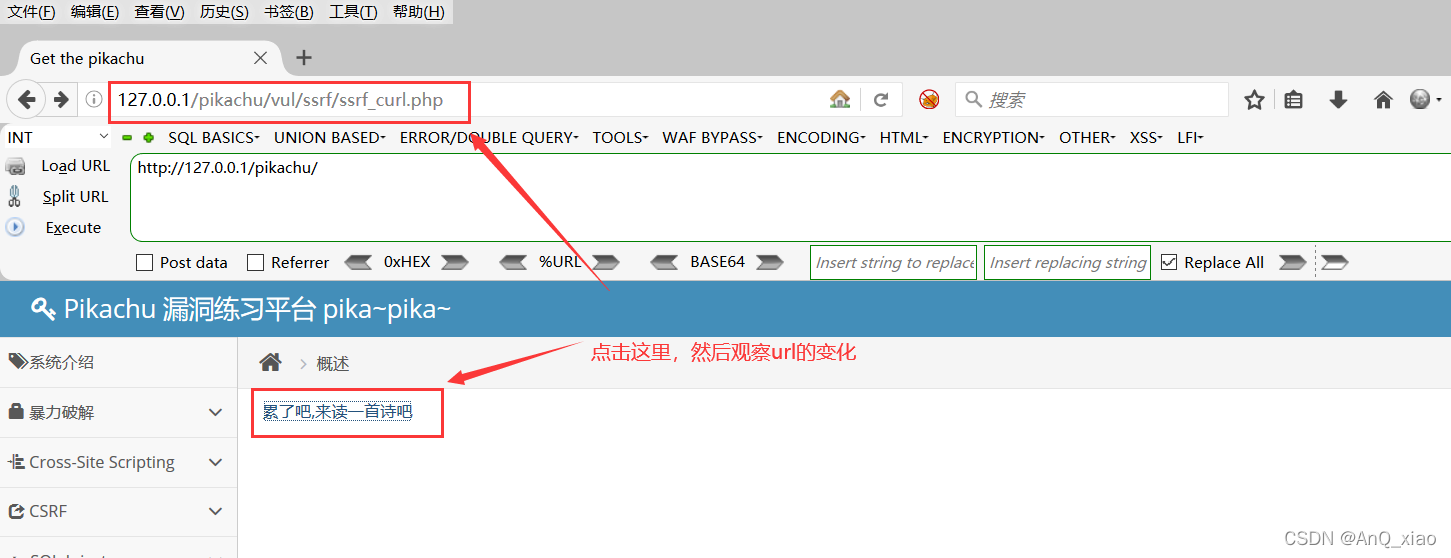This screenshot has width=1451, height=558.
Task: Open HTML dropdown menu
Action: [x=904, y=137]
